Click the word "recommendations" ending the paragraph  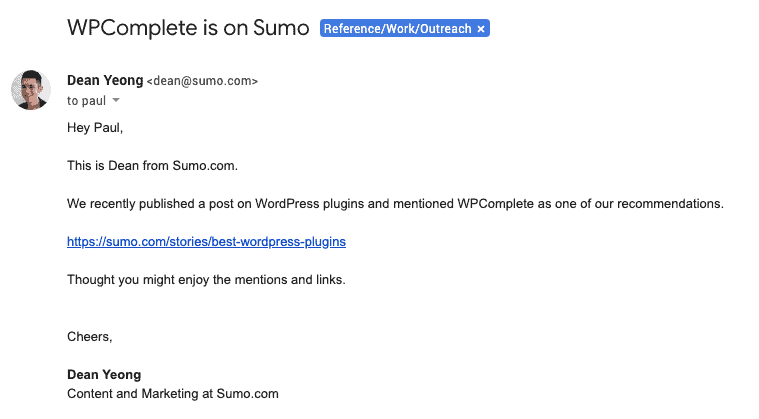[x=670, y=204]
